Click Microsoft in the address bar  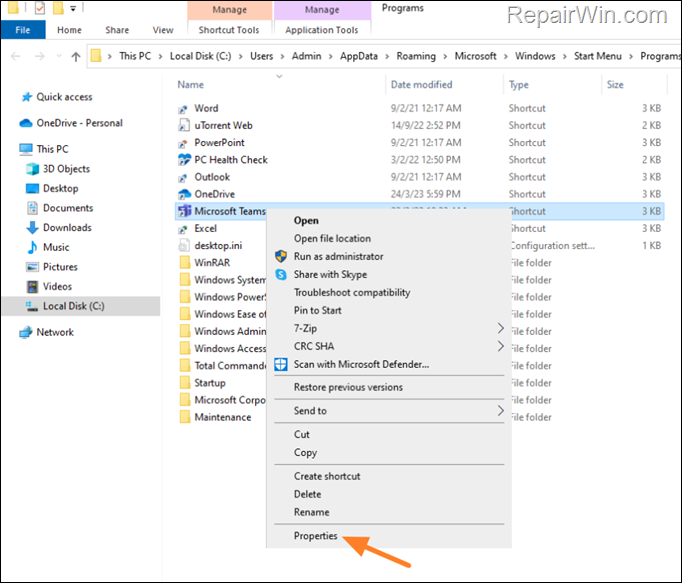[x=475, y=57]
